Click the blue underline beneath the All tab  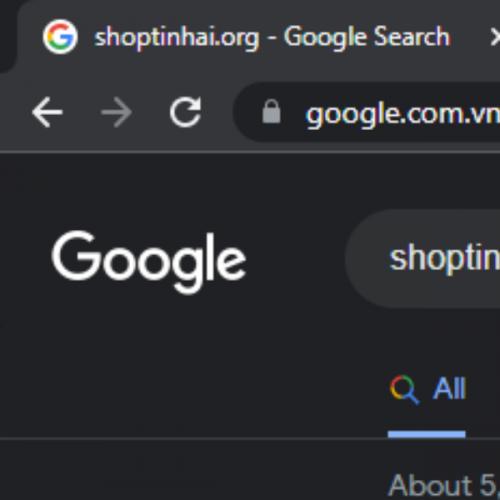427,434
